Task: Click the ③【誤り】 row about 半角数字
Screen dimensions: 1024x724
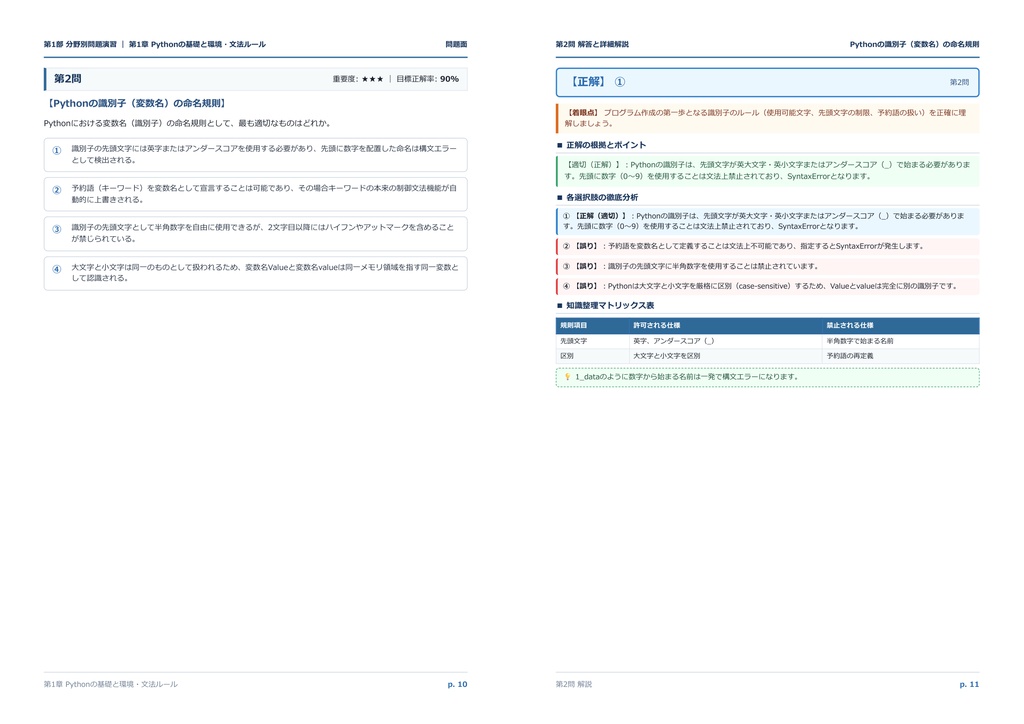Action: [x=767, y=266]
